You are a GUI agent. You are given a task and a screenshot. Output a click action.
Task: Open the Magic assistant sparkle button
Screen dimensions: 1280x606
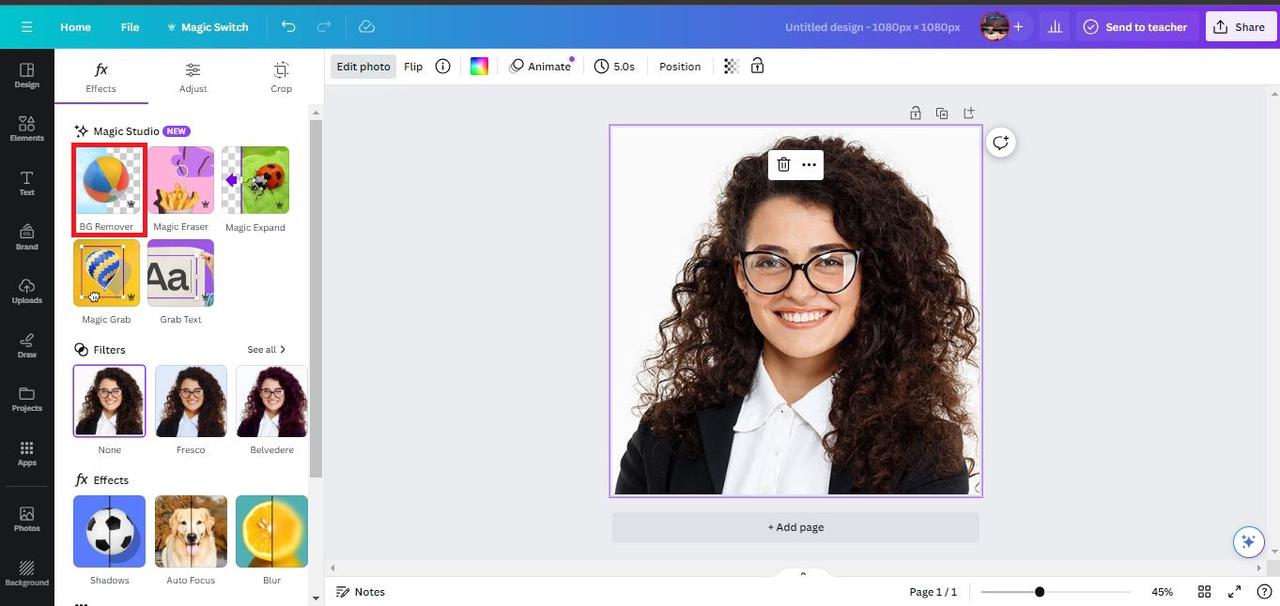pos(1248,541)
